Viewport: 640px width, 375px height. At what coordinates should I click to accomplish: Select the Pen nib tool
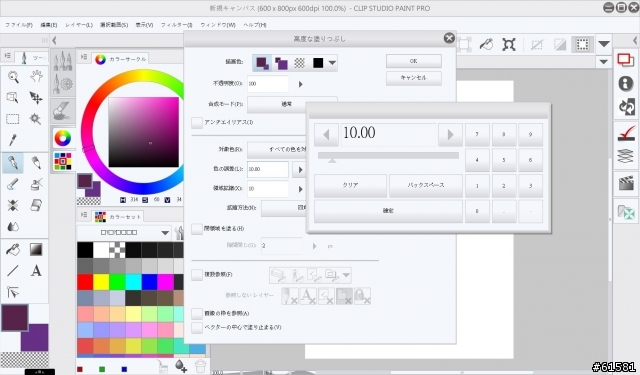click(13, 163)
